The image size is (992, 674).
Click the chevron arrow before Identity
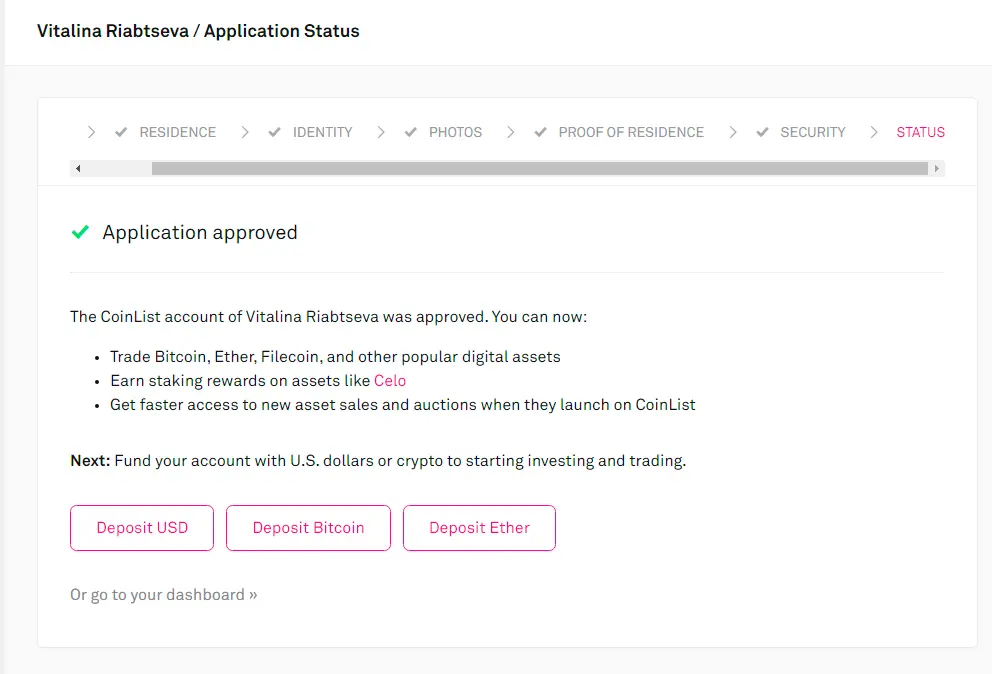(x=245, y=132)
